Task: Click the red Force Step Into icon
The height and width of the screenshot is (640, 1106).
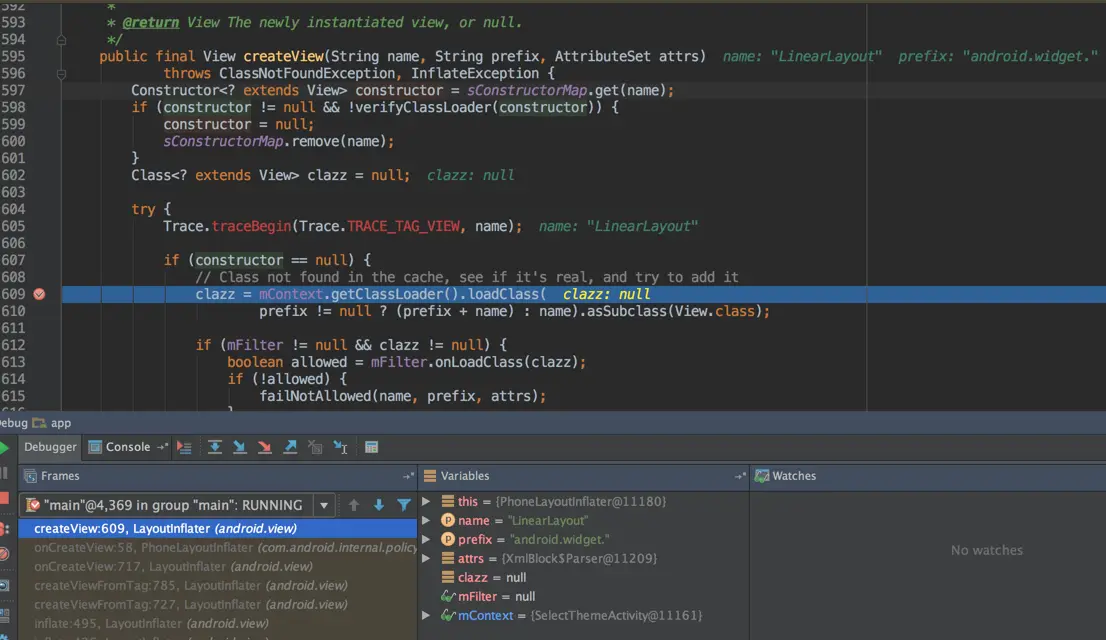Action: click(x=265, y=447)
